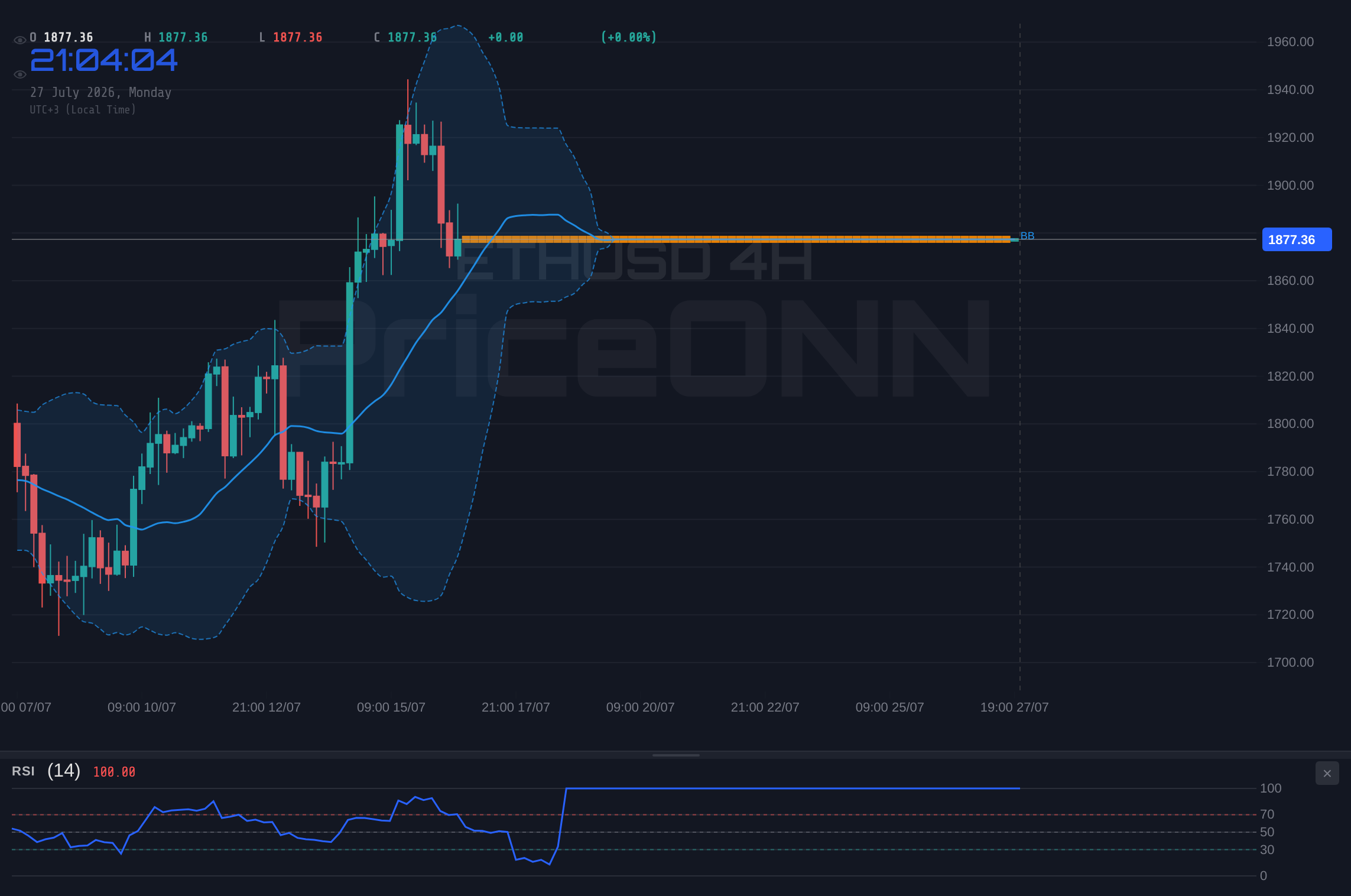Viewport: 1351px width, 896px height.
Task: Click the H 1877.36 high value
Action: [176, 37]
